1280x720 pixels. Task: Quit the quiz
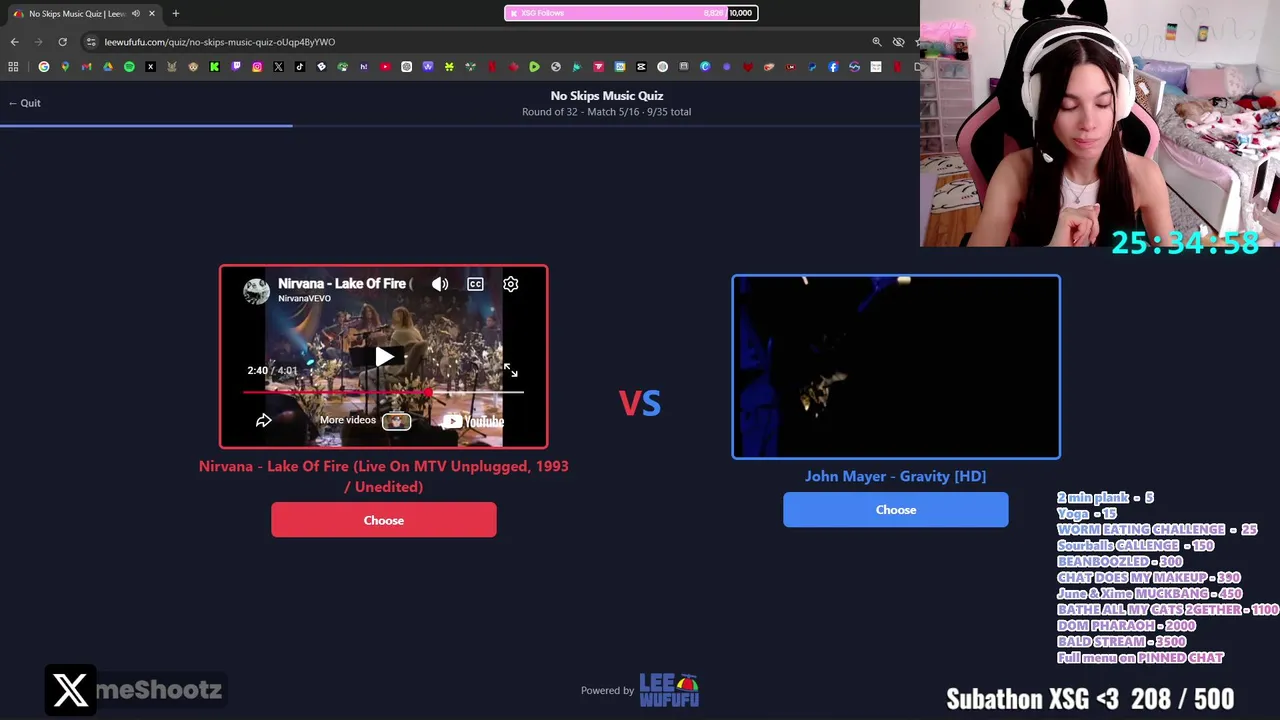(x=25, y=103)
